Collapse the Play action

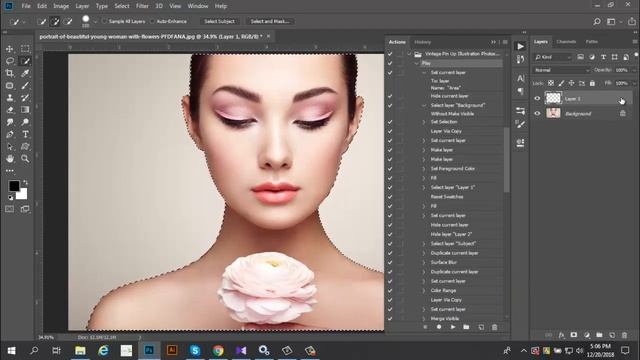click(417, 63)
